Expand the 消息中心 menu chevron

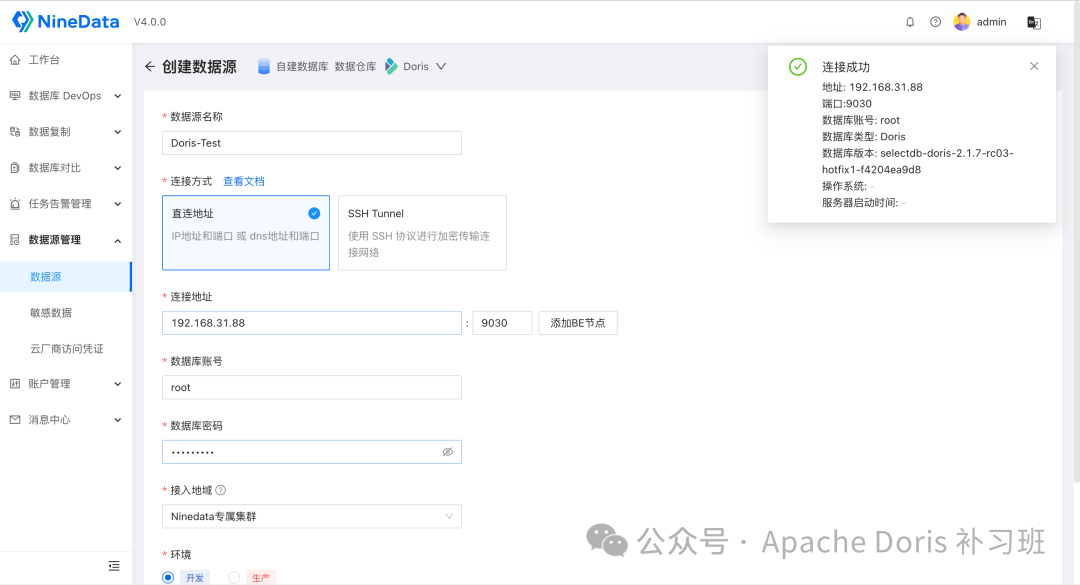(x=118, y=420)
